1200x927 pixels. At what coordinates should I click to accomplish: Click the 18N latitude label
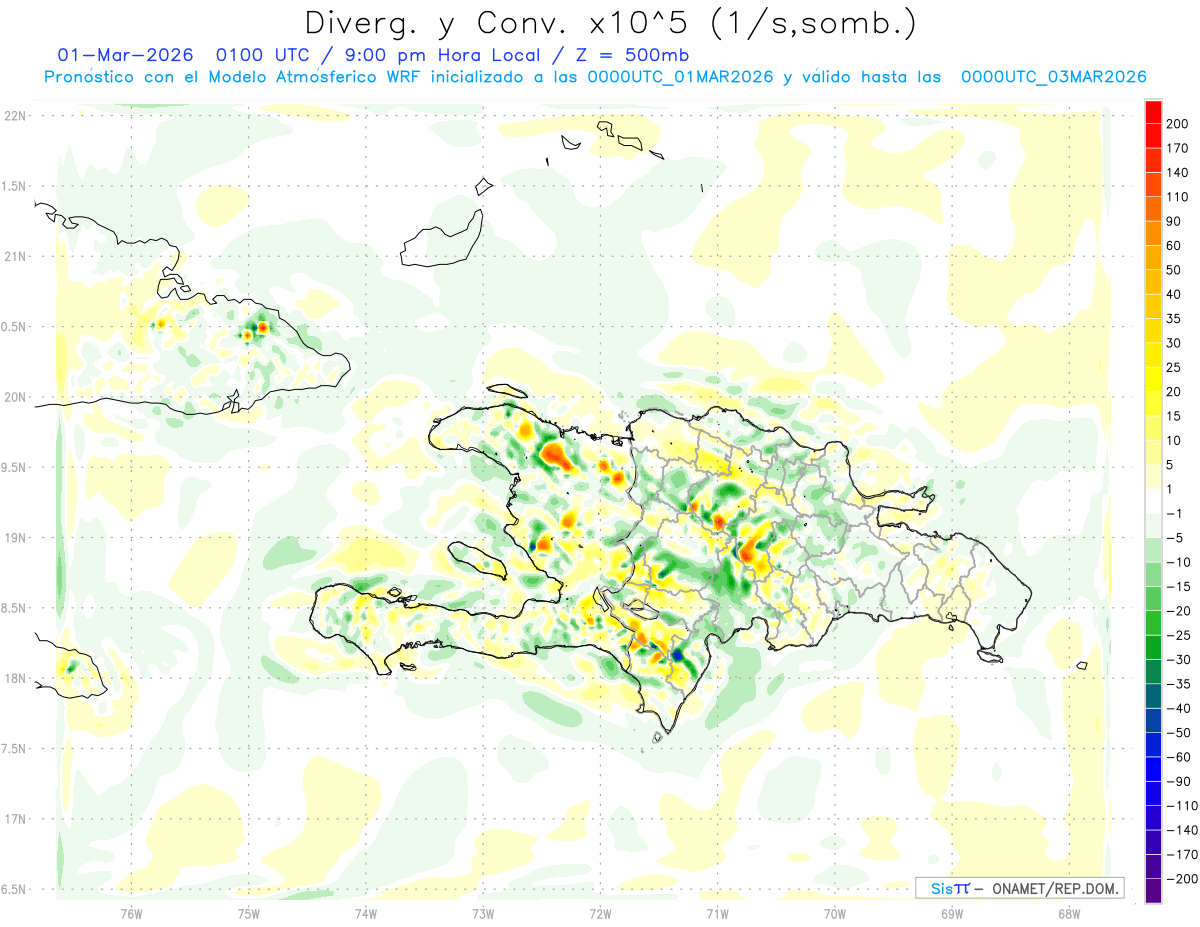click(15, 678)
